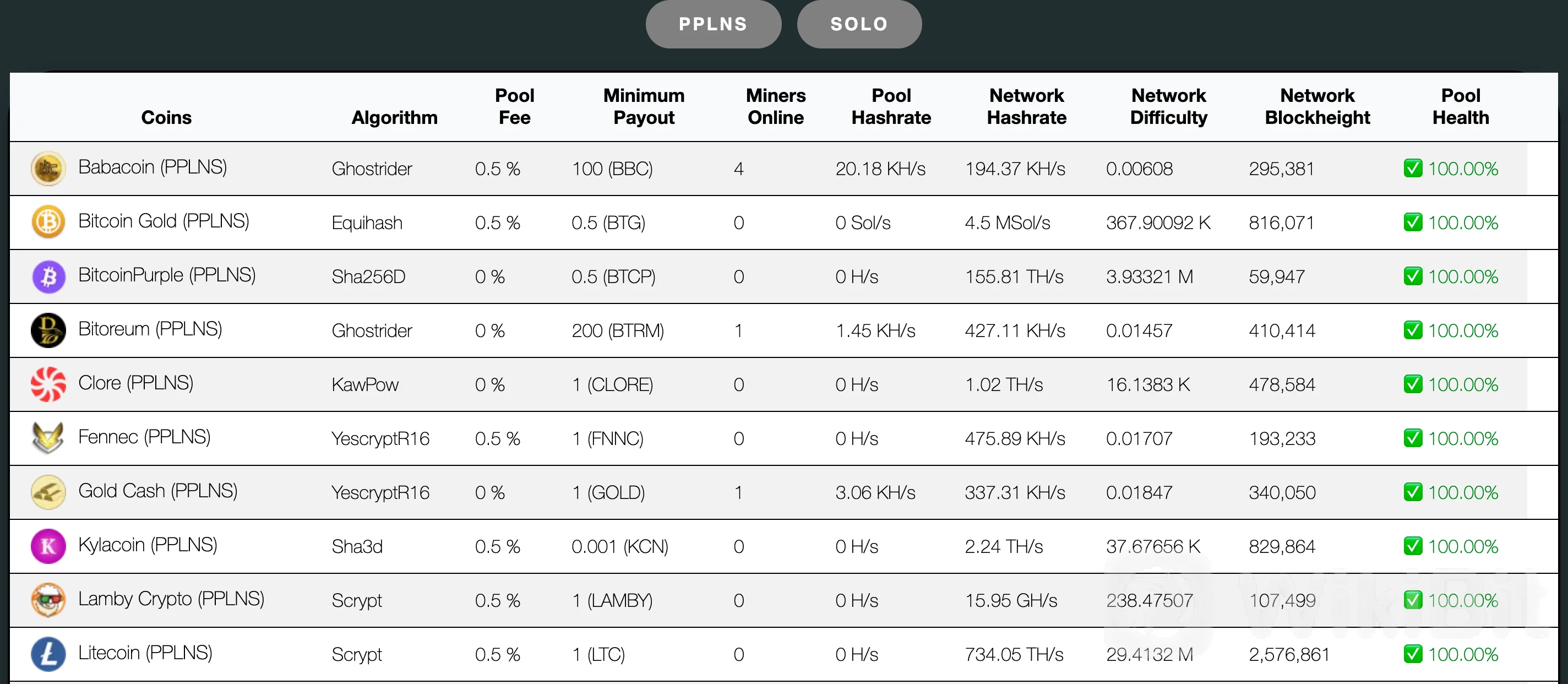Click the Bitcoin Gold logo
This screenshot has height=684, width=1568.
tap(48, 222)
